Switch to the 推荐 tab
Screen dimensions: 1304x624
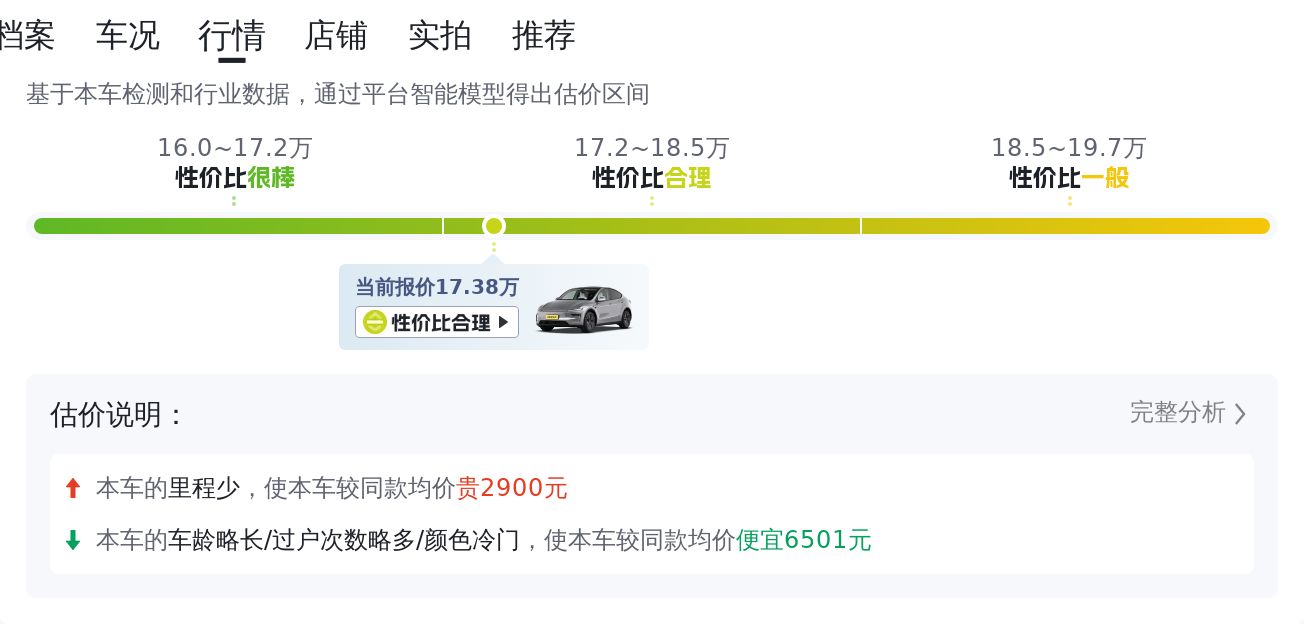(x=543, y=36)
